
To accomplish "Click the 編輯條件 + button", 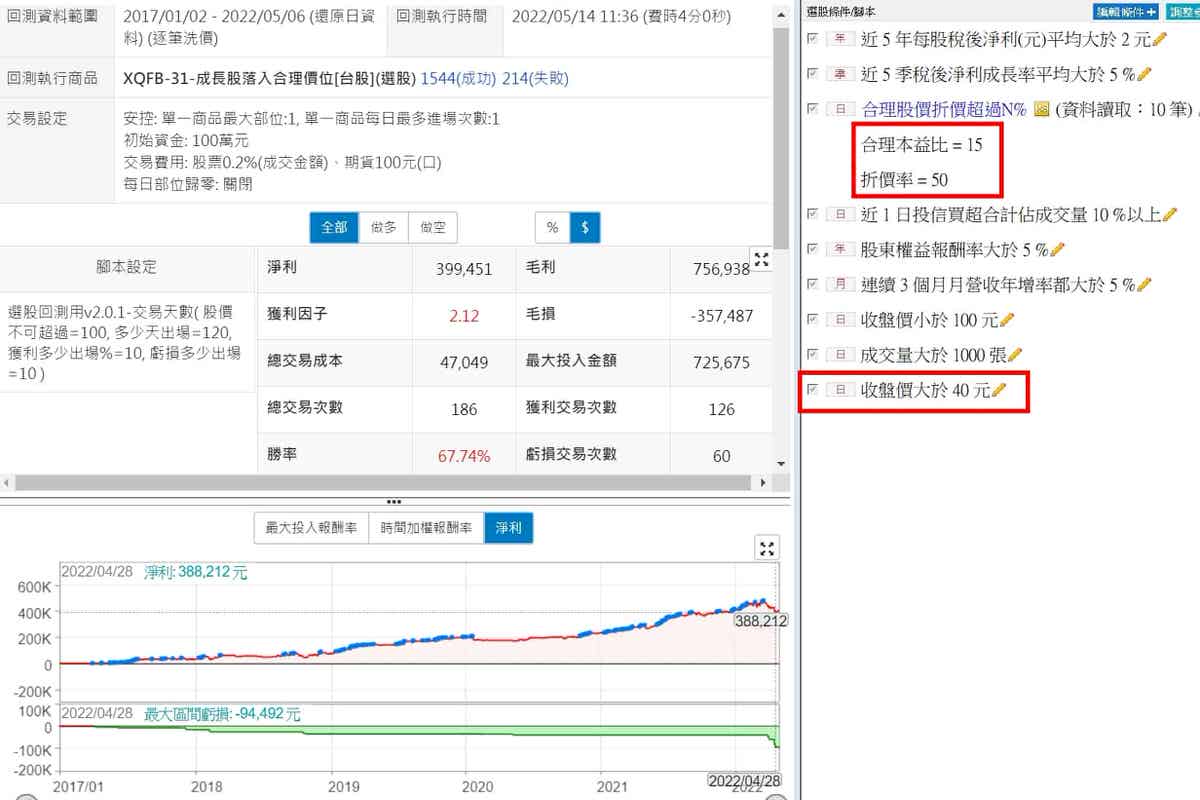I will tap(1126, 11).
